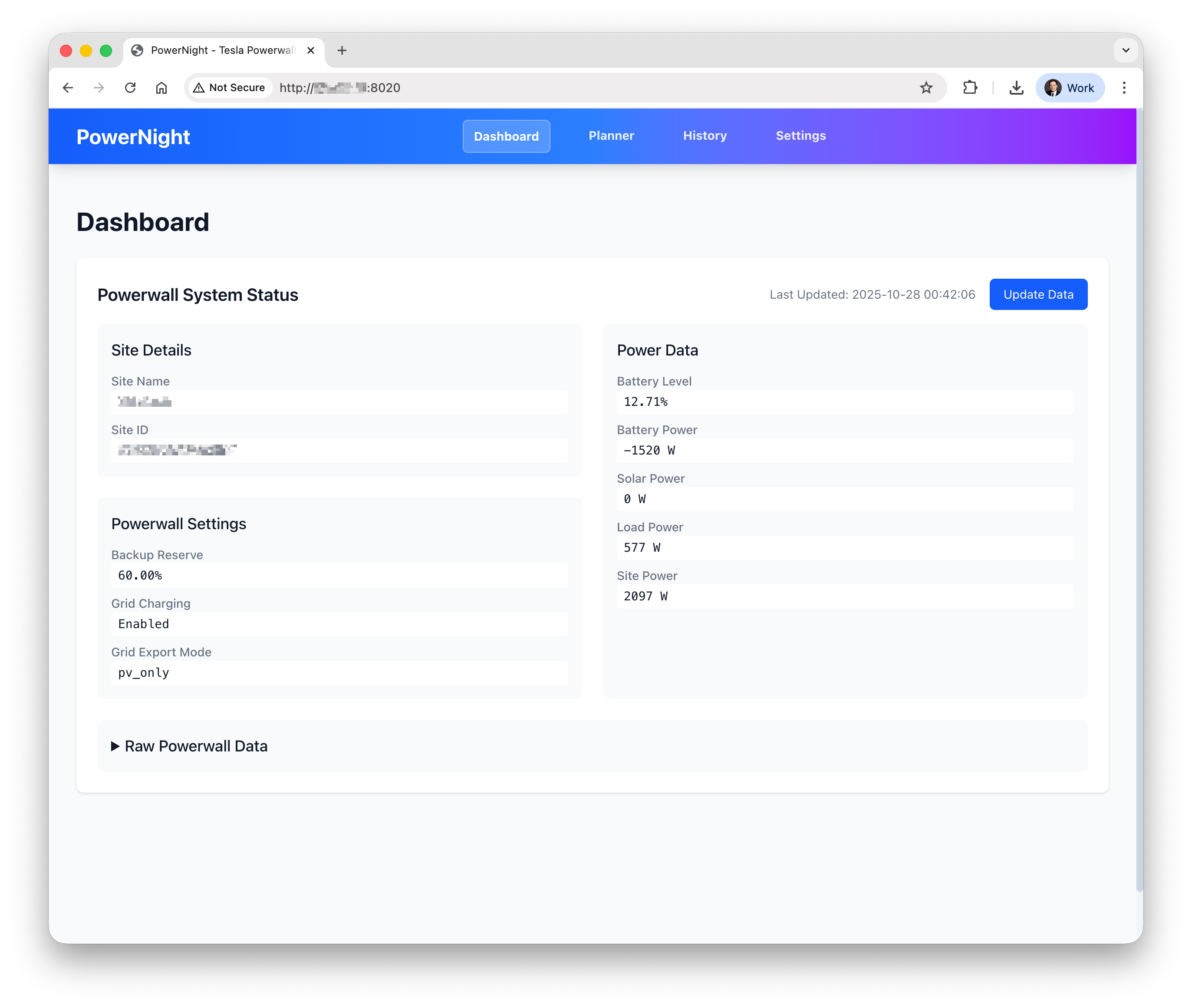Click the browser forward navigation arrow
The image size is (1192, 1008).
point(99,87)
